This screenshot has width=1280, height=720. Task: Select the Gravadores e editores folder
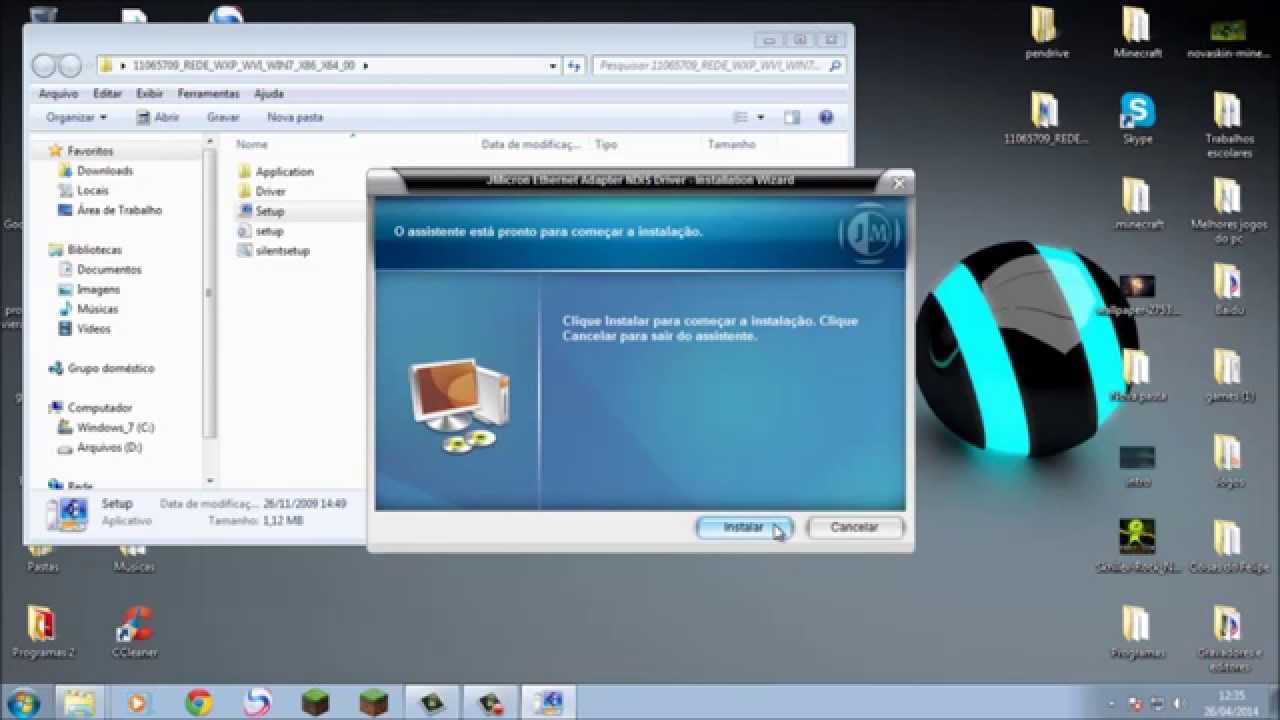(x=1228, y=640)
